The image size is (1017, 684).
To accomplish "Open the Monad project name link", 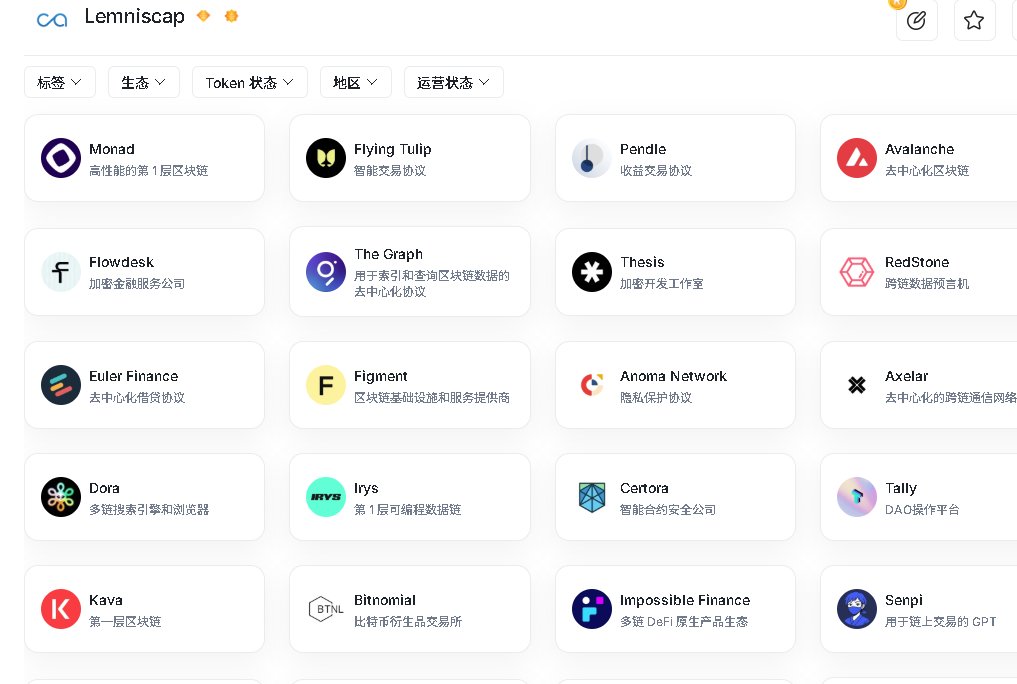I will tap(112, 149).
